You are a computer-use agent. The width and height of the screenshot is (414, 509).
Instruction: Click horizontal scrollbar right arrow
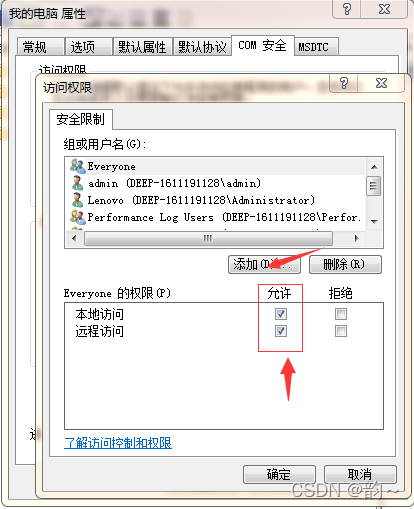coord(357,238)
